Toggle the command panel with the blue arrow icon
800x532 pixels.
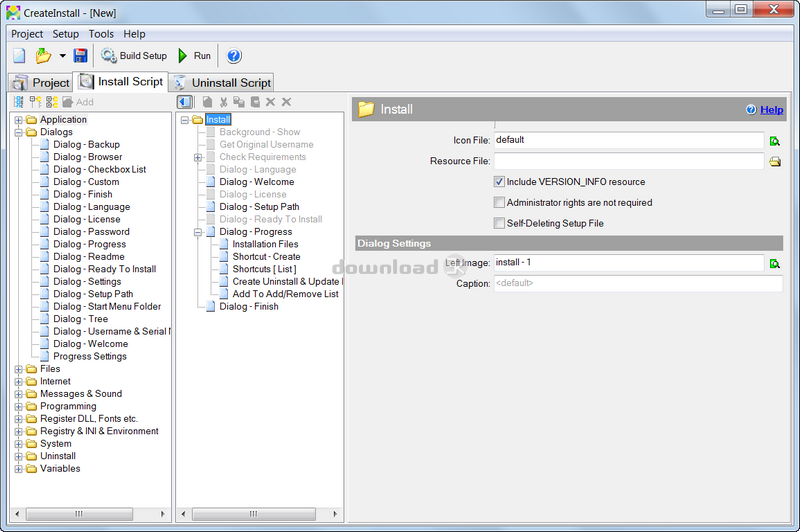click(185, 102)
